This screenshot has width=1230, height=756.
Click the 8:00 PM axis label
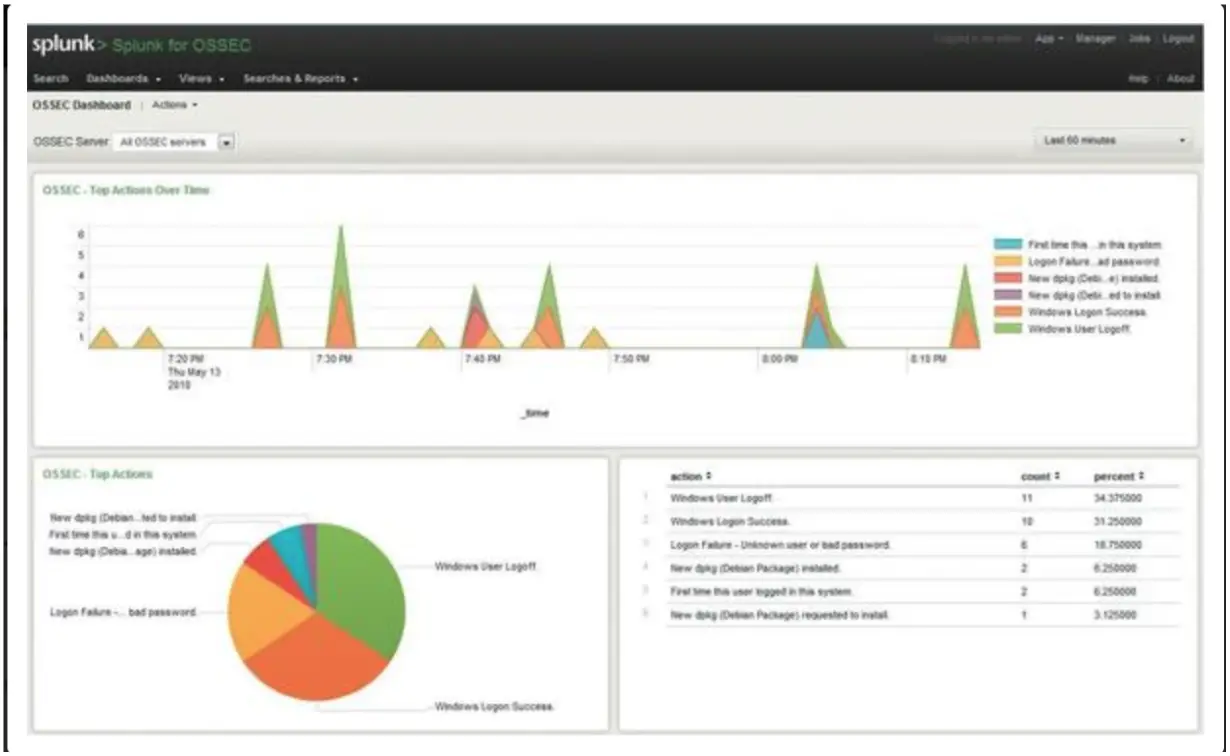778,358
